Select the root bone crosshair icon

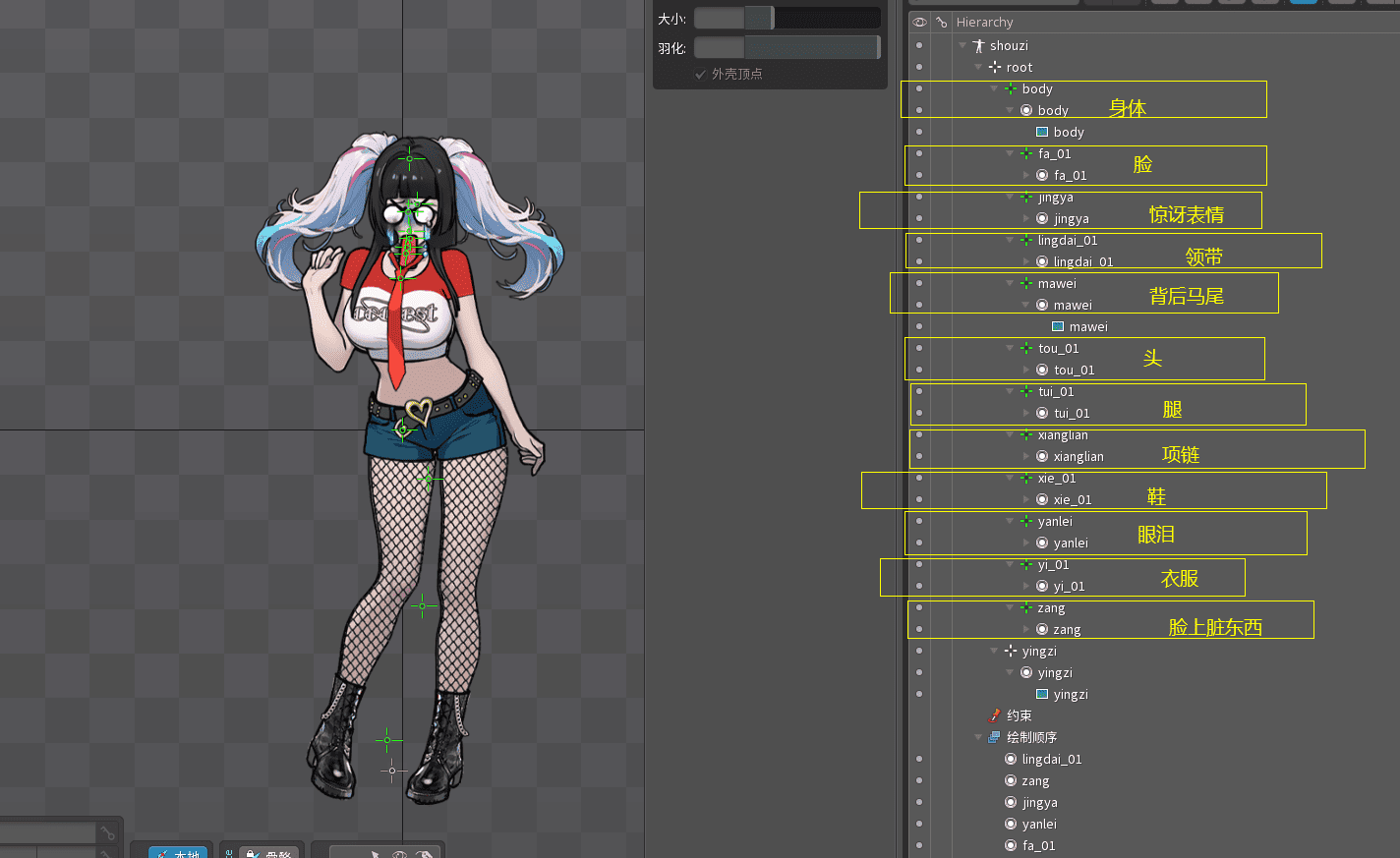(x=994, y=68)
